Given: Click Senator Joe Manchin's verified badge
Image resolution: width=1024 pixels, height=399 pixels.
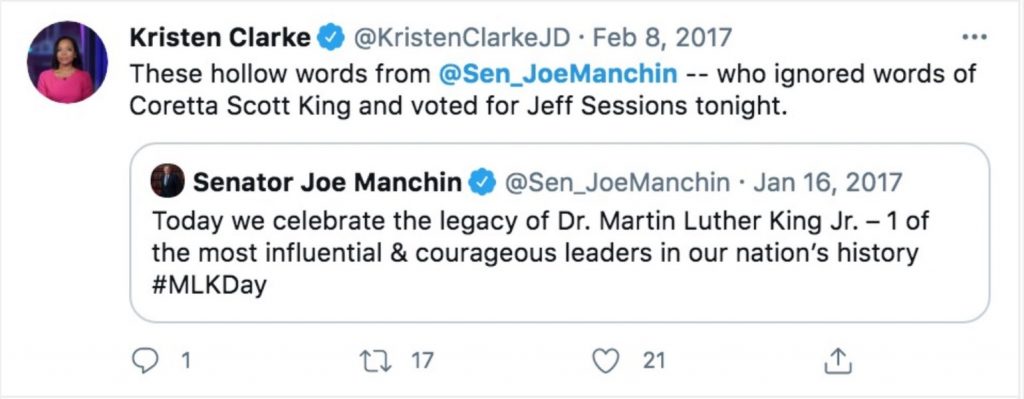Looking at the screenshot, I should pyautogui.click(x=483, y=182).
